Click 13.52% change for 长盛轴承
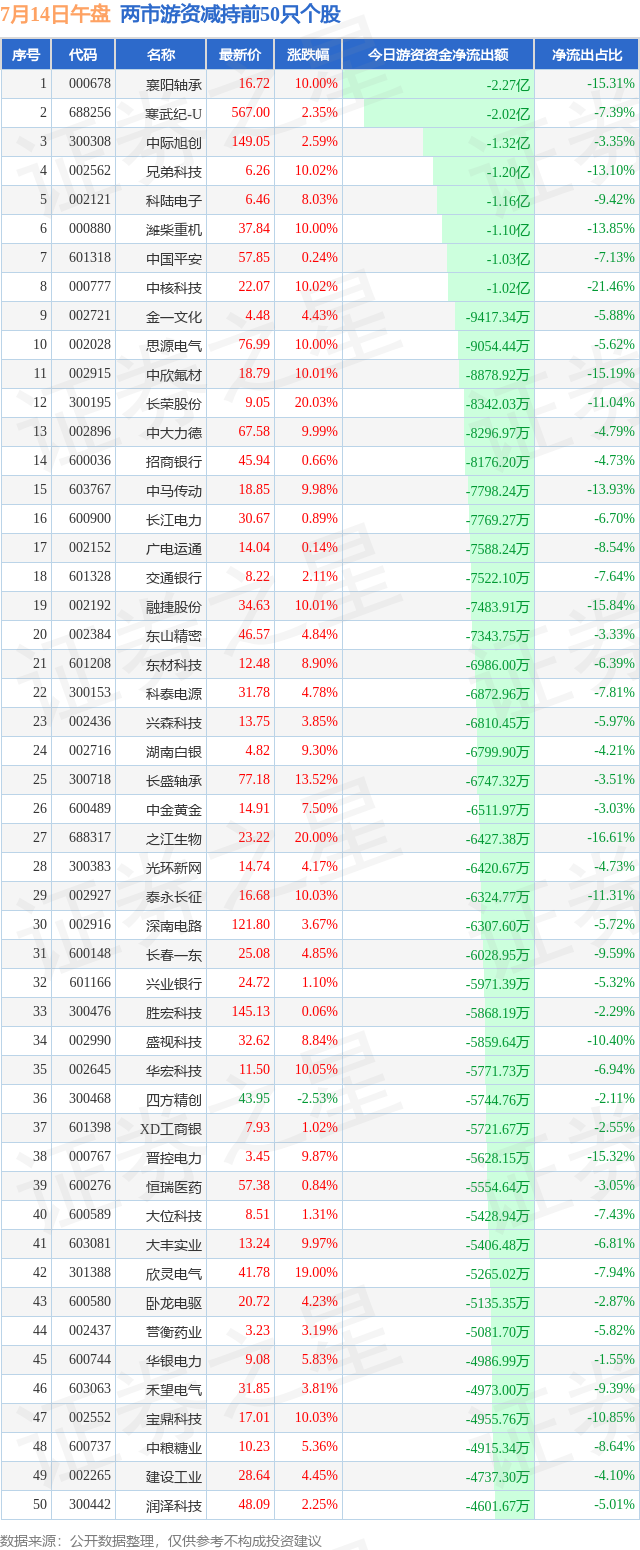640x1550 pixels. [317, 780]
